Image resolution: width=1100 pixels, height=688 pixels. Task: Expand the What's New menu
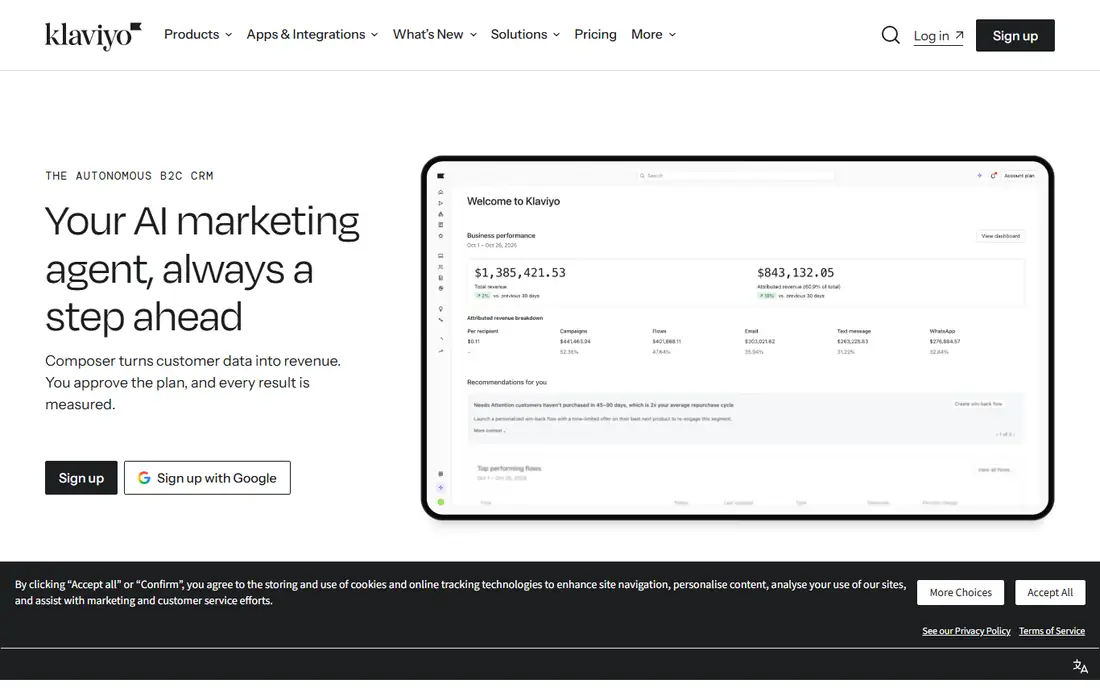click(435, 34)
